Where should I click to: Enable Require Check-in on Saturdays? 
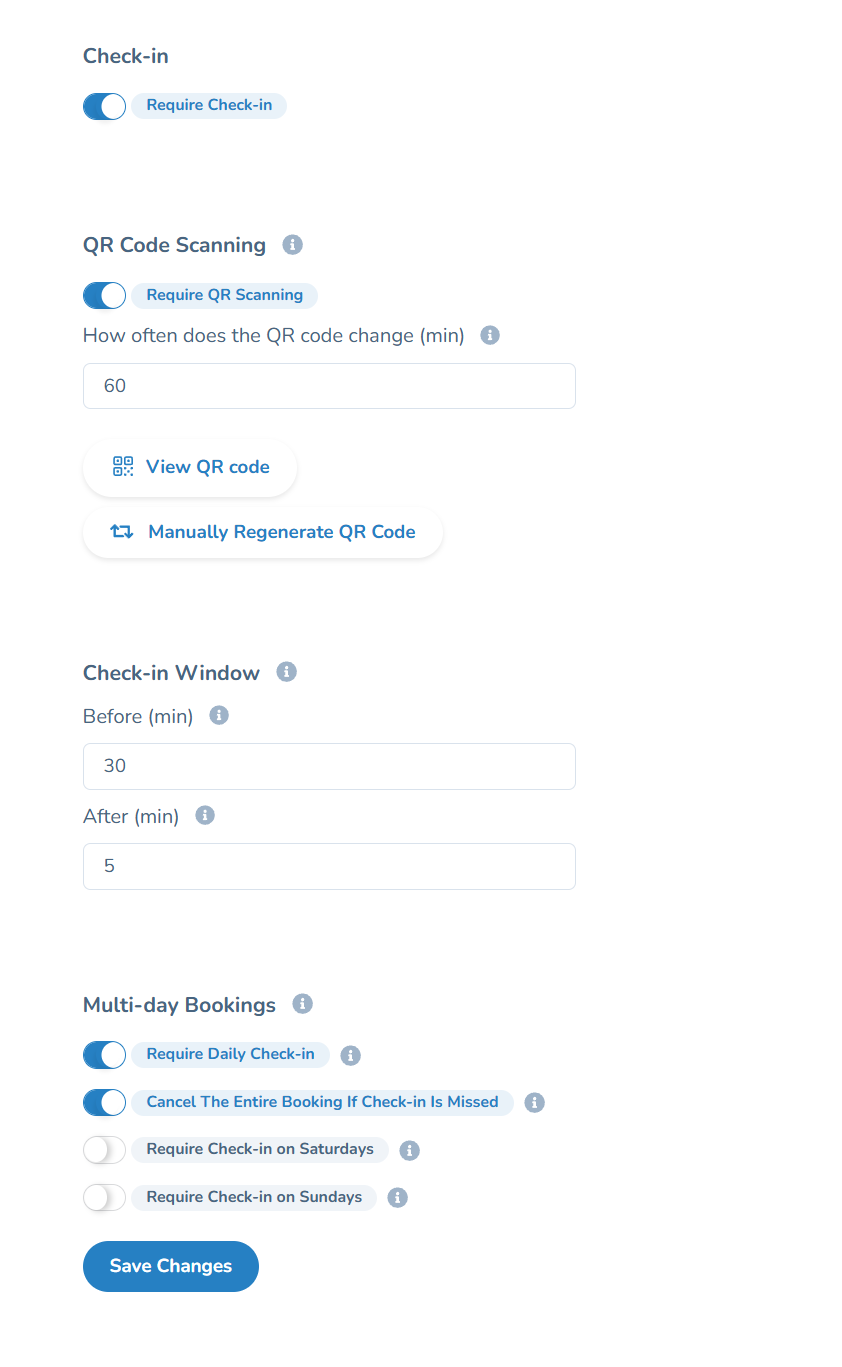pyautogui.click(x=104, y=1150)
